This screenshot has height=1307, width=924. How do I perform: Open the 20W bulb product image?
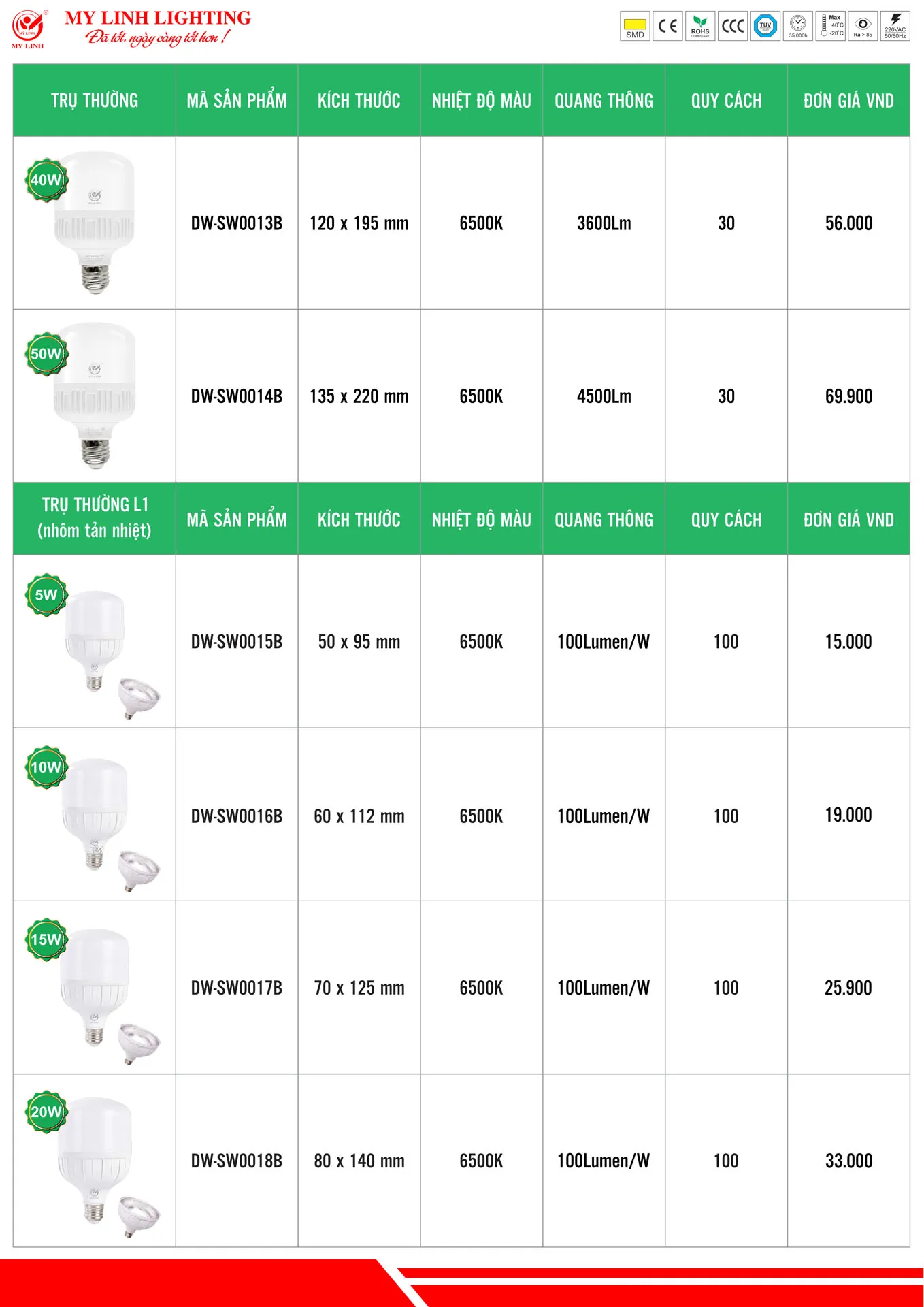click(95, 1161)
